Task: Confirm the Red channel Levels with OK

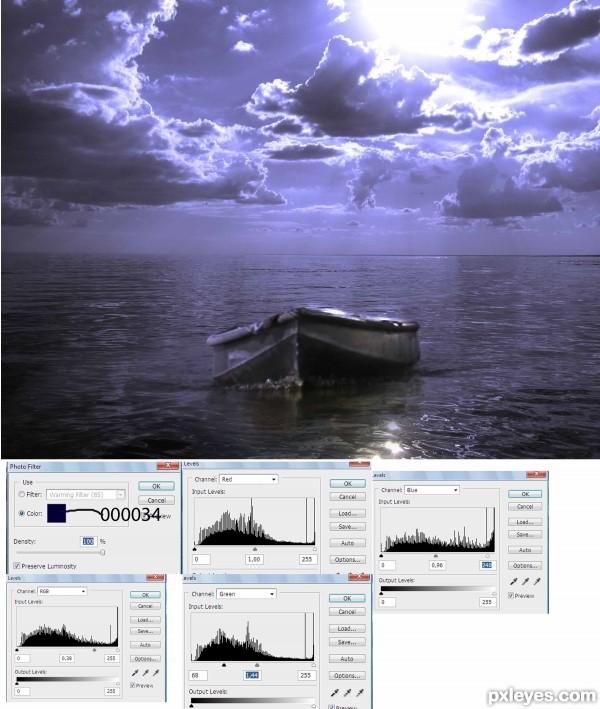Action: click(x=347, y=483)
